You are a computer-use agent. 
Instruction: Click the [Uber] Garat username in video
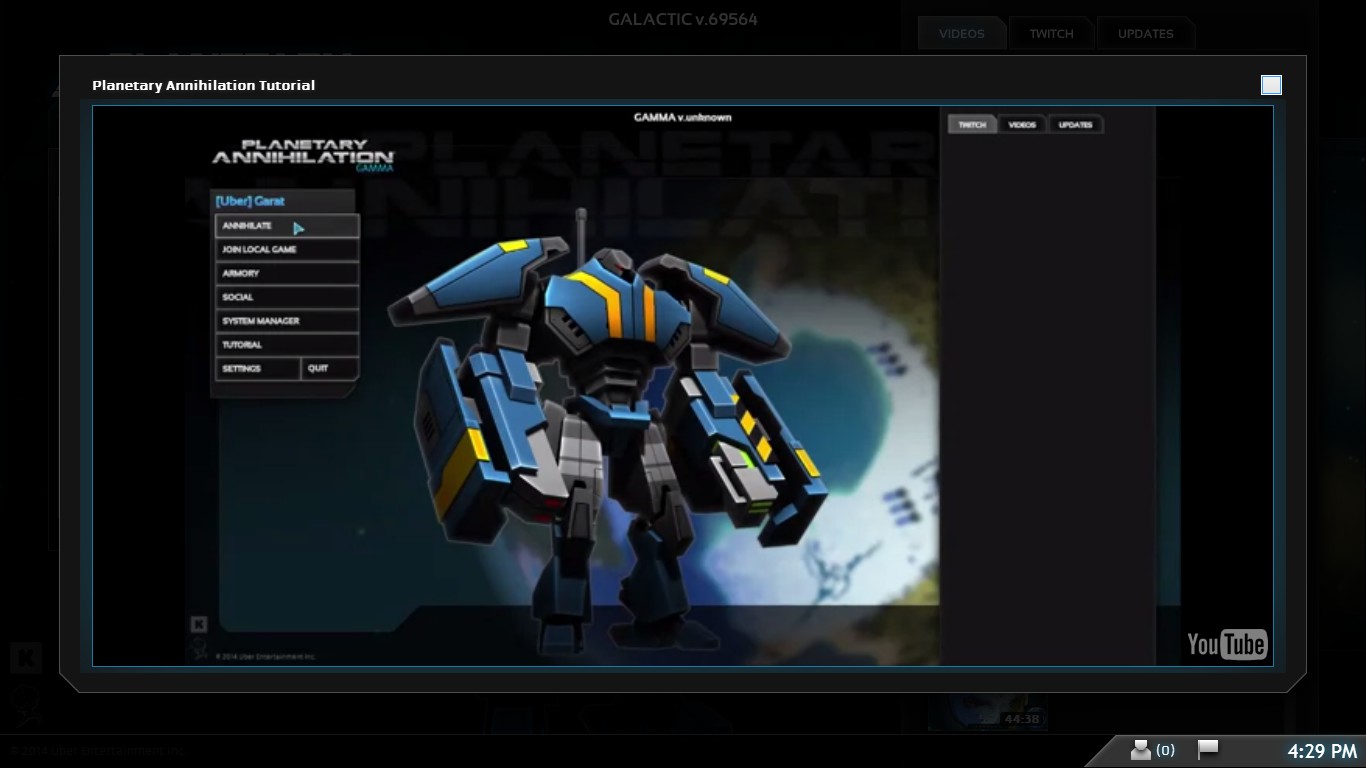click(x=250, y=201)
